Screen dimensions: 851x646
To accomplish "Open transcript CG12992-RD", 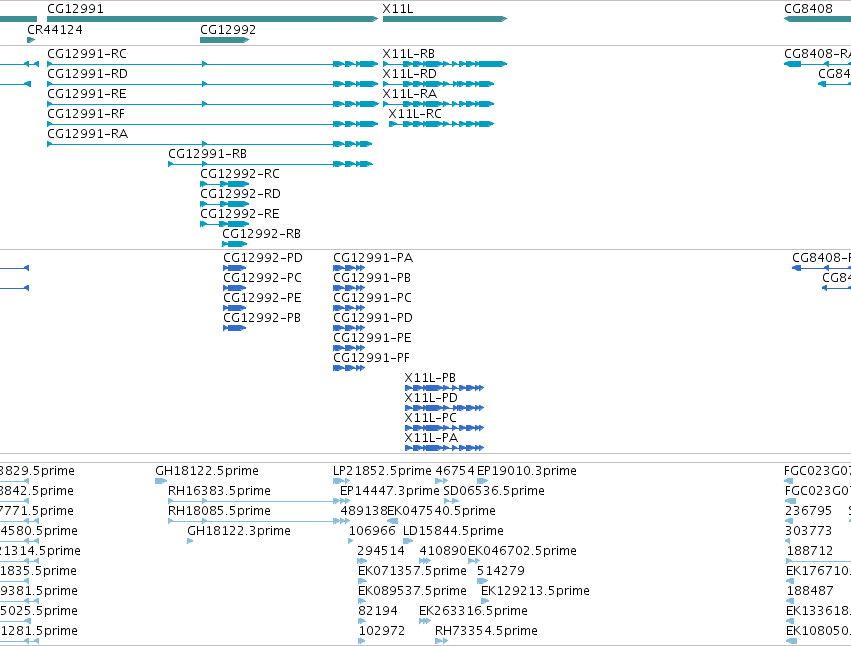I will (240, 194).
